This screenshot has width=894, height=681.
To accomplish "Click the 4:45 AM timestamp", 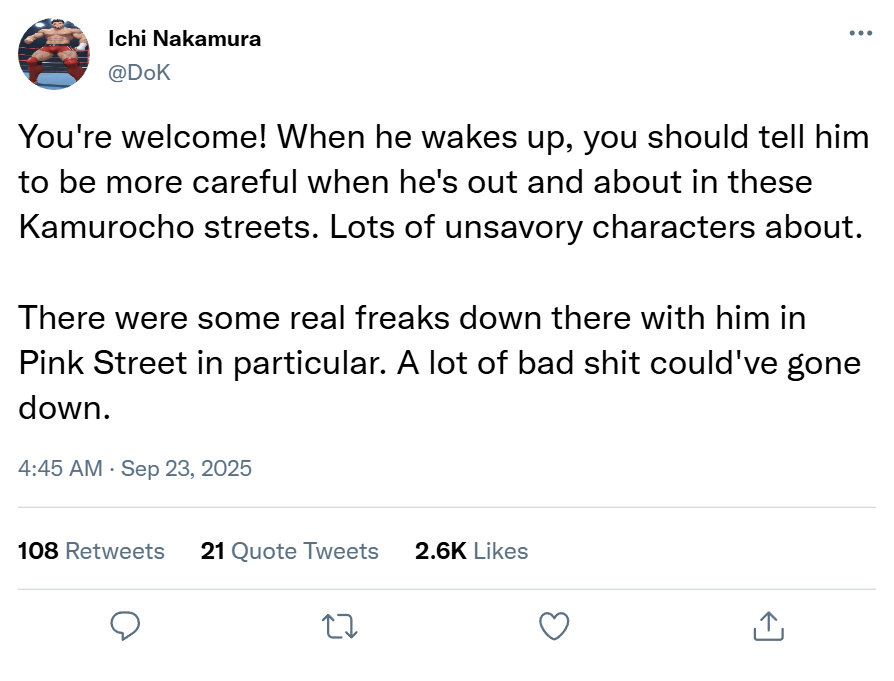I will 60,467.
